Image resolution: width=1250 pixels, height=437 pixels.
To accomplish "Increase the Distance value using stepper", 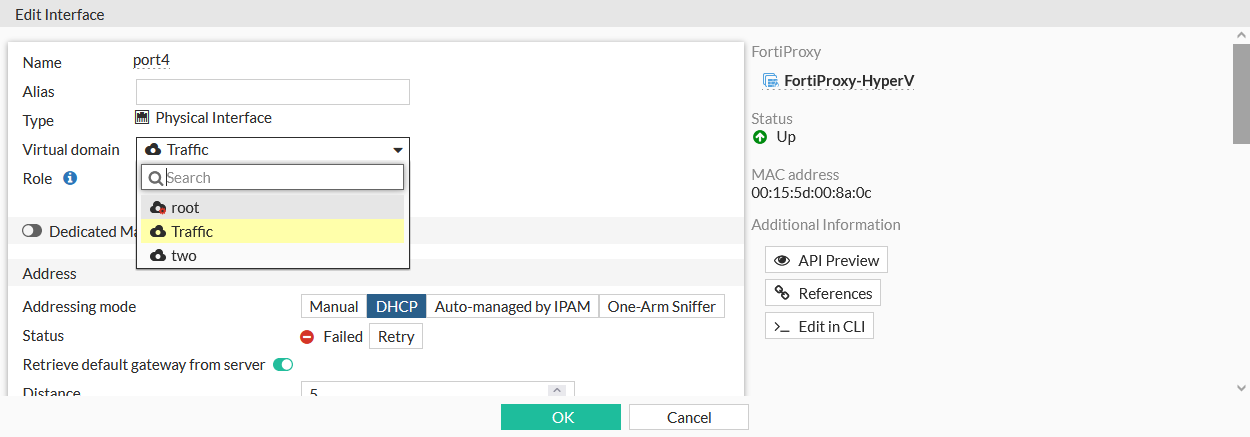I will coord(557,389).
